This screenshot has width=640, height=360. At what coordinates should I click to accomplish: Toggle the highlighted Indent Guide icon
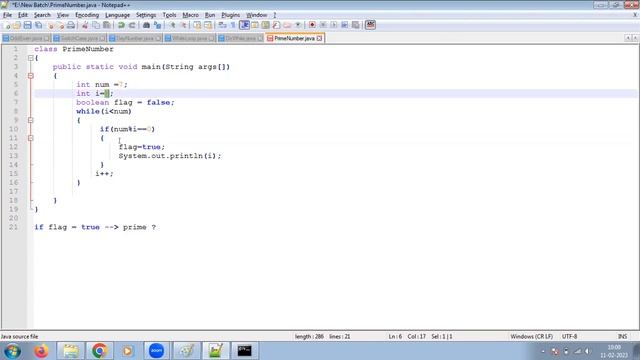pos(244,25)
